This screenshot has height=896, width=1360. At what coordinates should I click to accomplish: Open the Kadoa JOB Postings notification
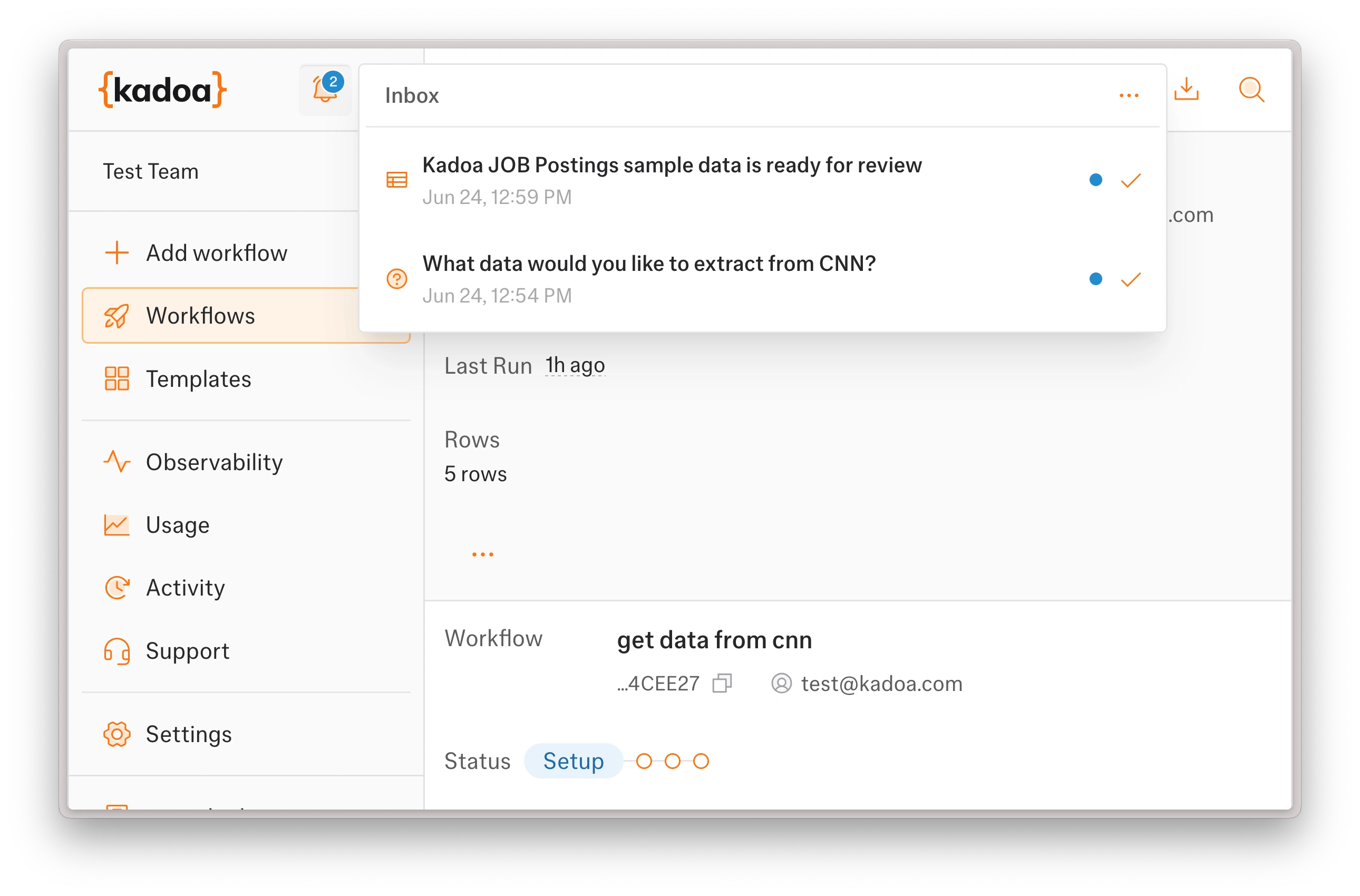click(762, 180)
